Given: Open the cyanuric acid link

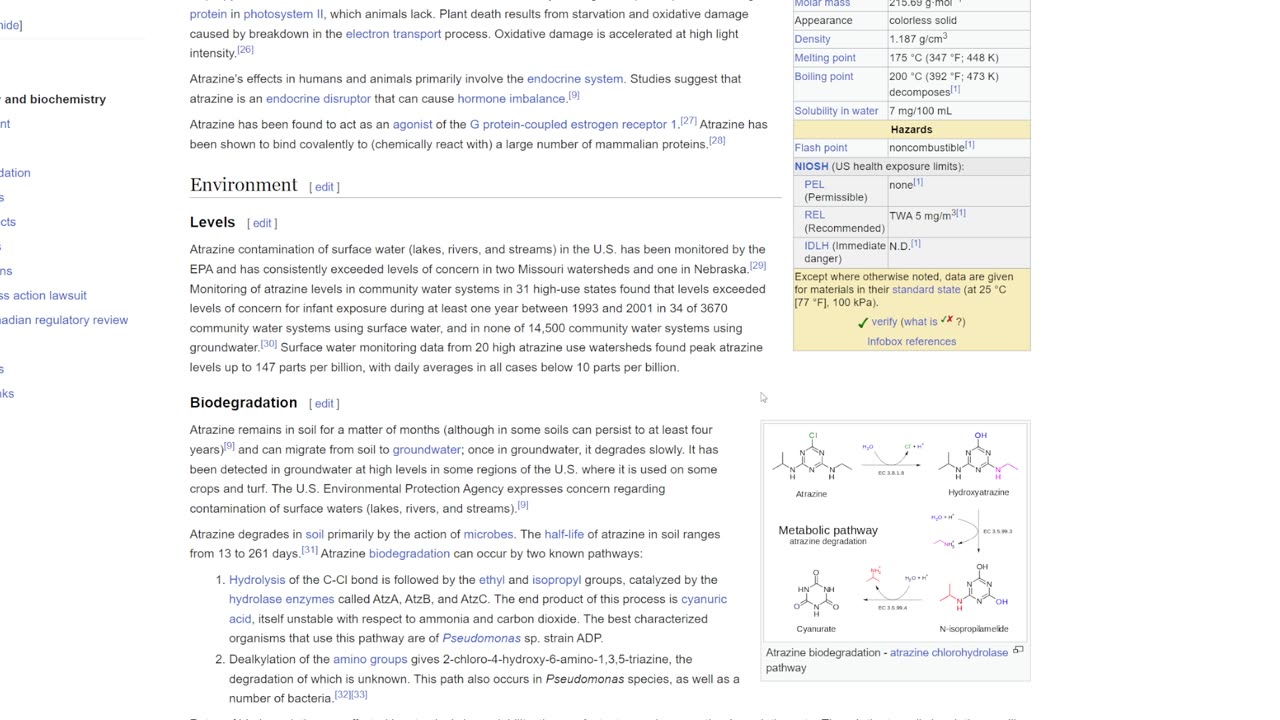Looking at the screenshot, I should (704, 600).
